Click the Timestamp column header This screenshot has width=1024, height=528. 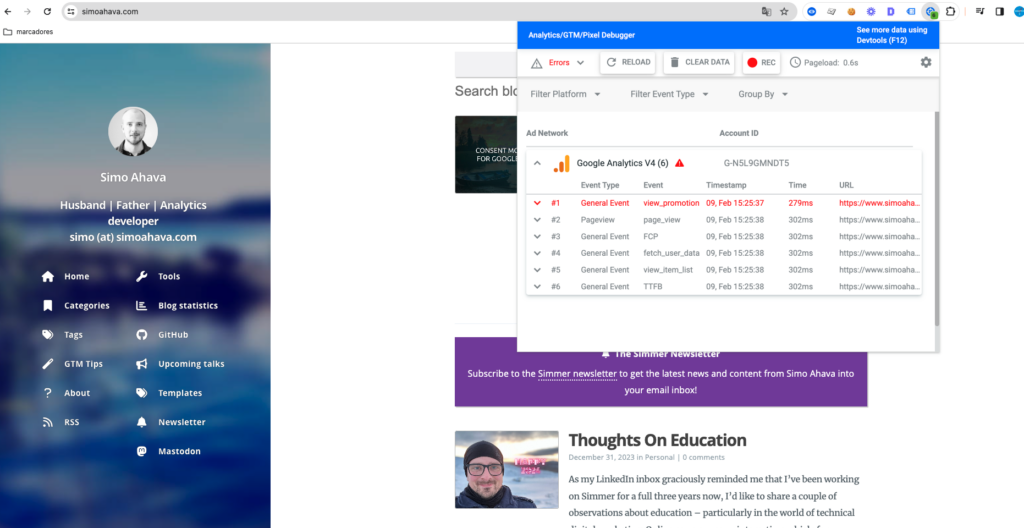[726, 185]
